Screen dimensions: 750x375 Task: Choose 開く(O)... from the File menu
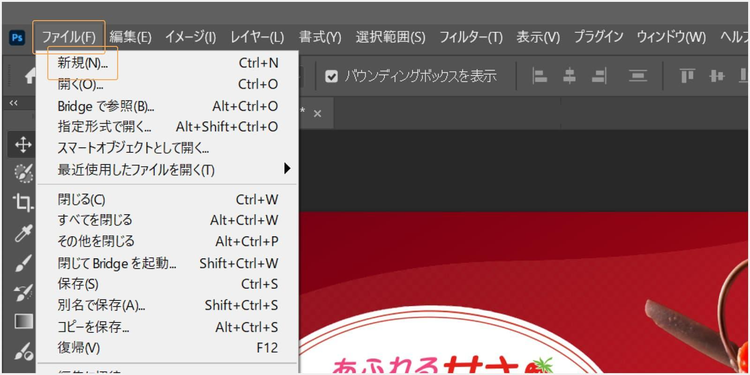click(x=167, y=84)
